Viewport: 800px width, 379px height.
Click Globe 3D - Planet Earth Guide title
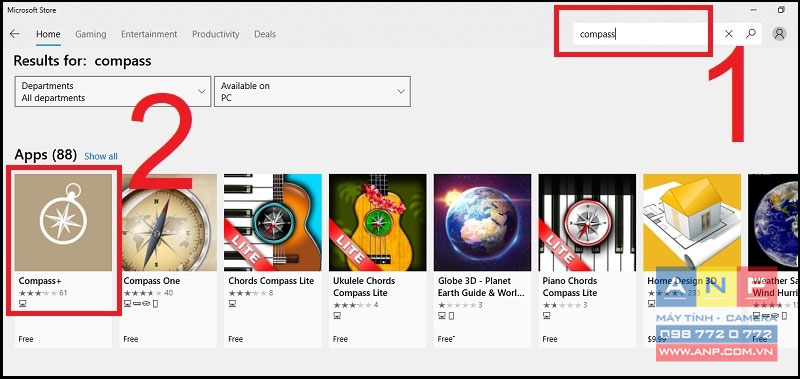481,287
